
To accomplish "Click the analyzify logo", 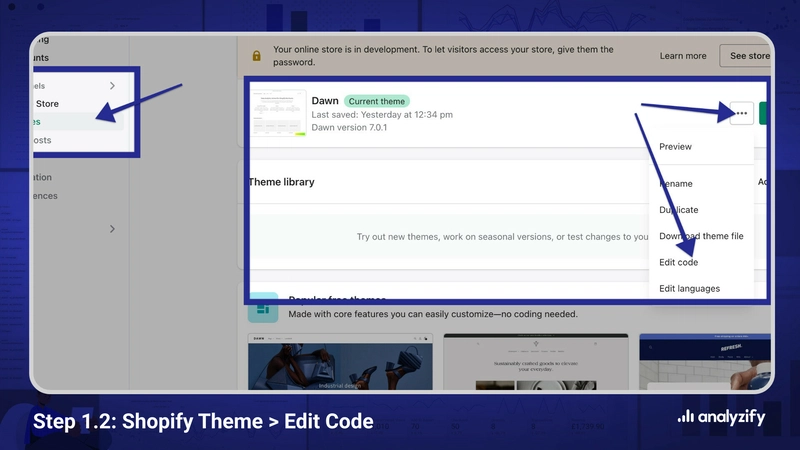I will point(720,418).
